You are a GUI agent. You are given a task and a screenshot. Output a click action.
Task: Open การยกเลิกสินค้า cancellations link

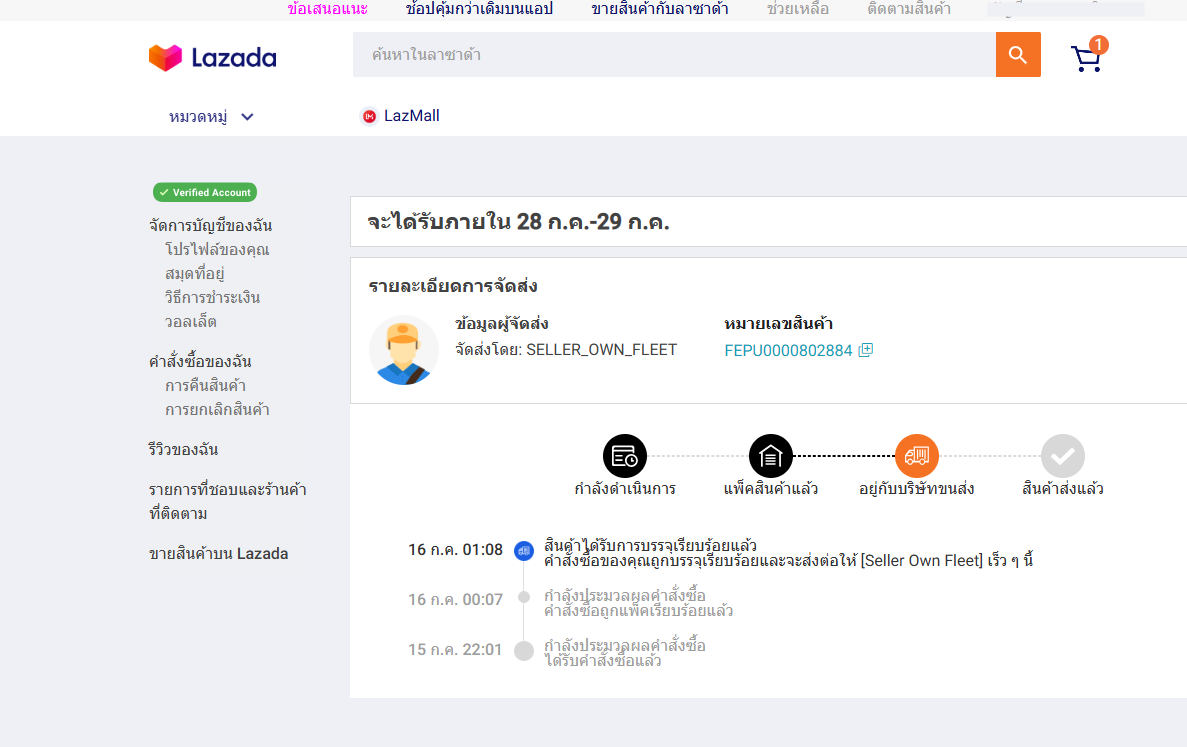point(217,410)
